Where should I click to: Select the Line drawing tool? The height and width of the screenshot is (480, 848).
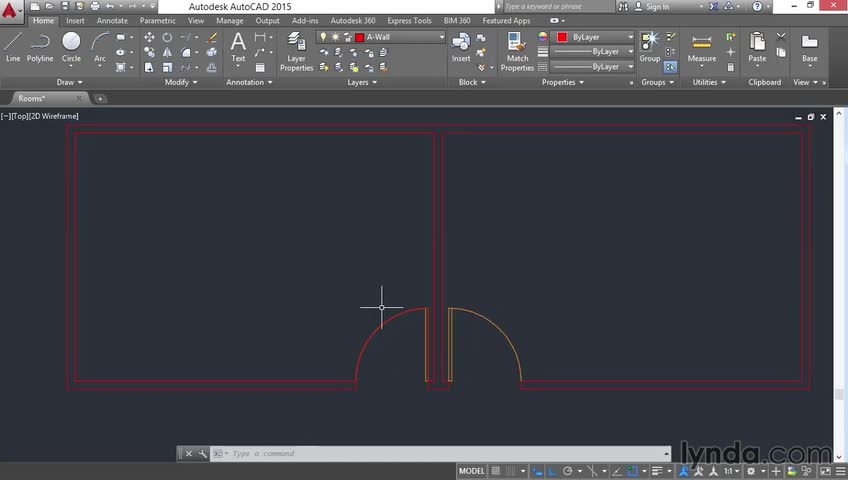(13, 46)
